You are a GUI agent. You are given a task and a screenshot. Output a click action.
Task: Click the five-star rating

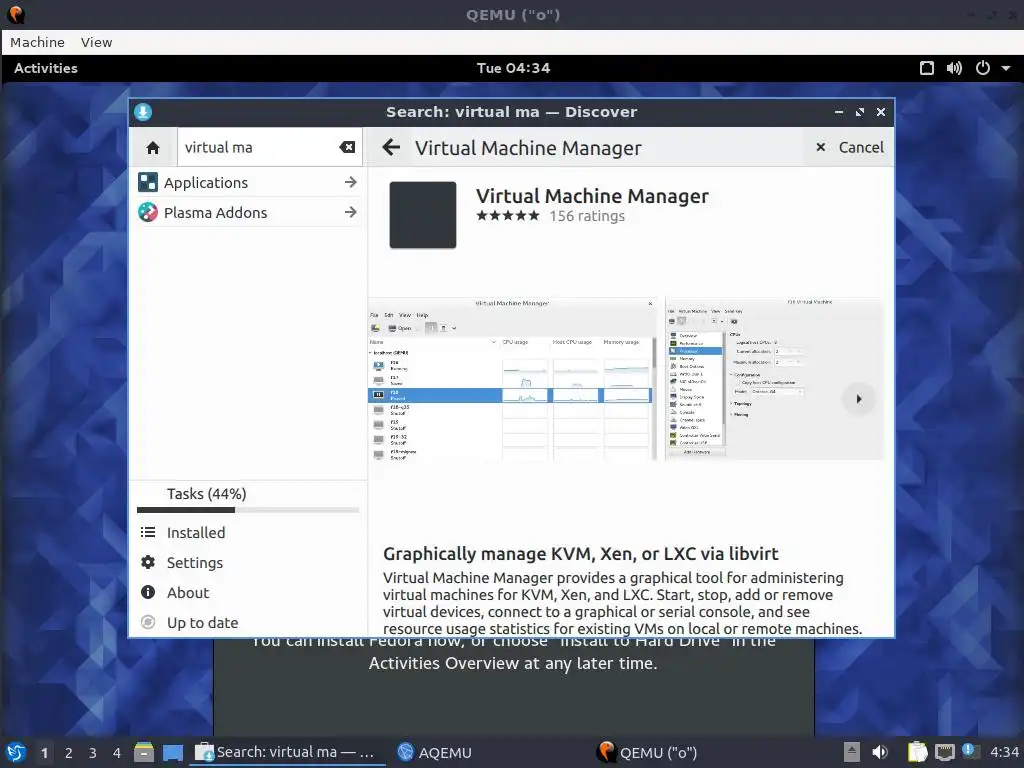click(x=508, y=216)
